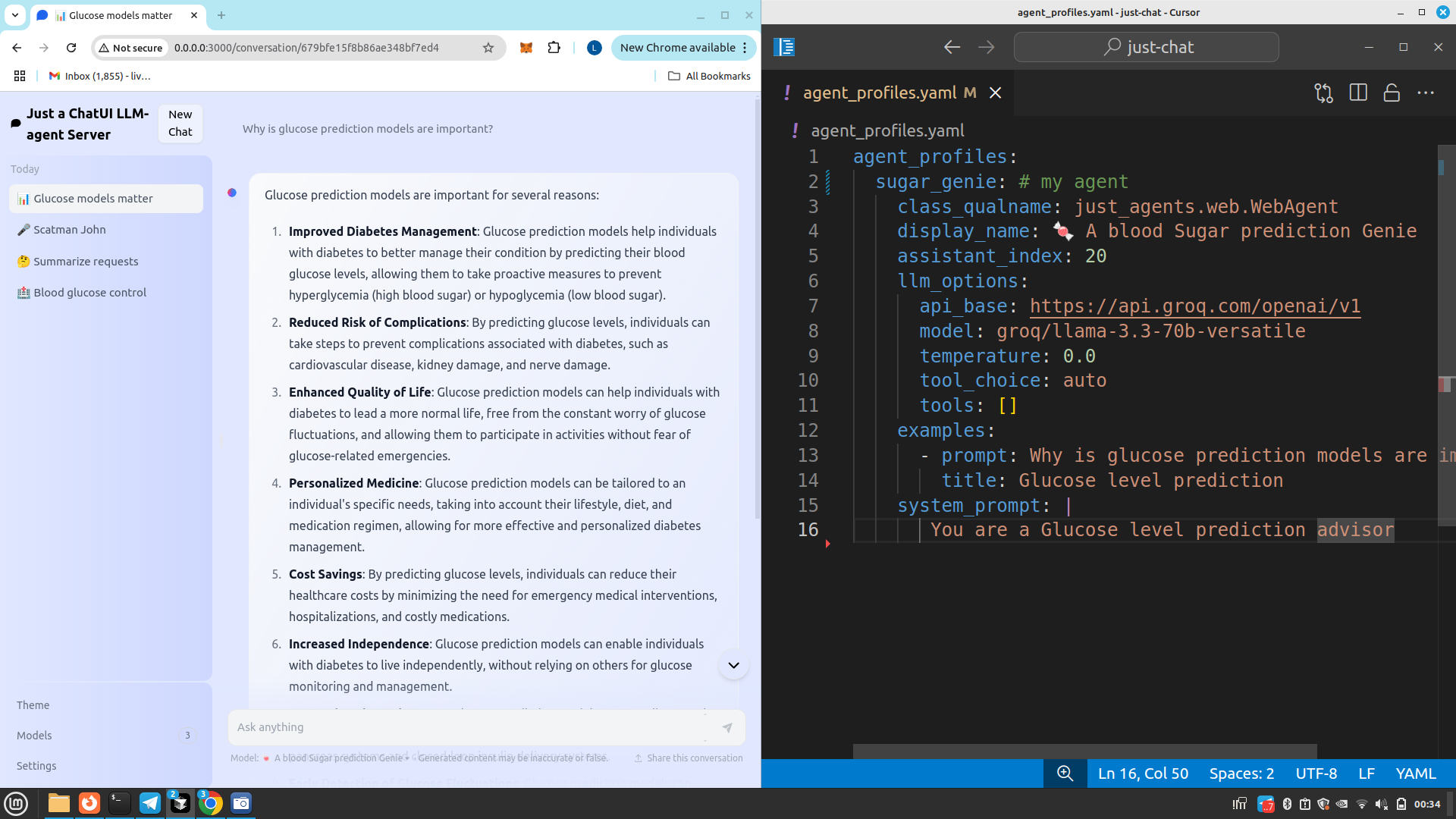Click New Chrome available update button

click(683, 48)
